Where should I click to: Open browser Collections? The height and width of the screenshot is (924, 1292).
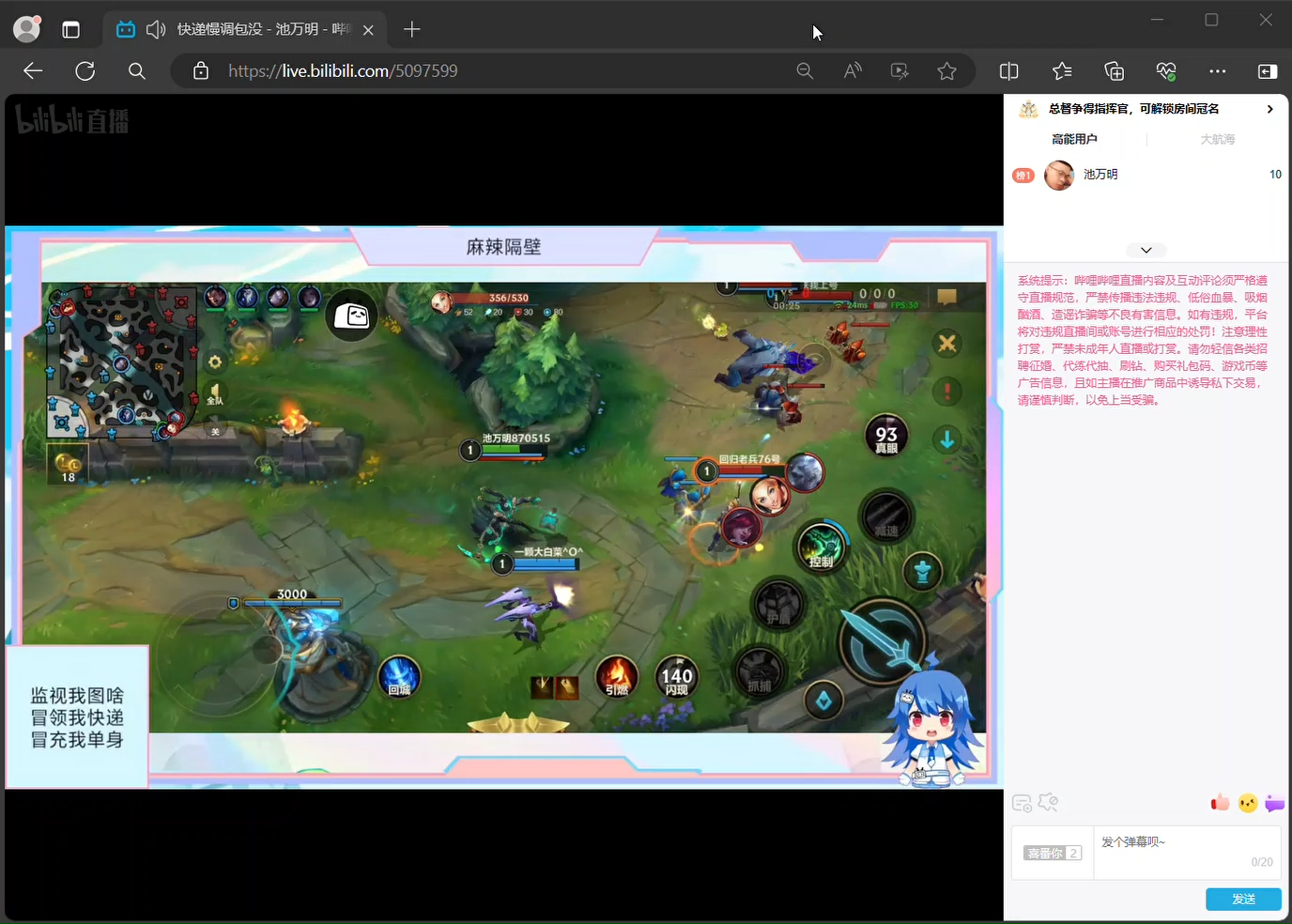point(1115,70)
